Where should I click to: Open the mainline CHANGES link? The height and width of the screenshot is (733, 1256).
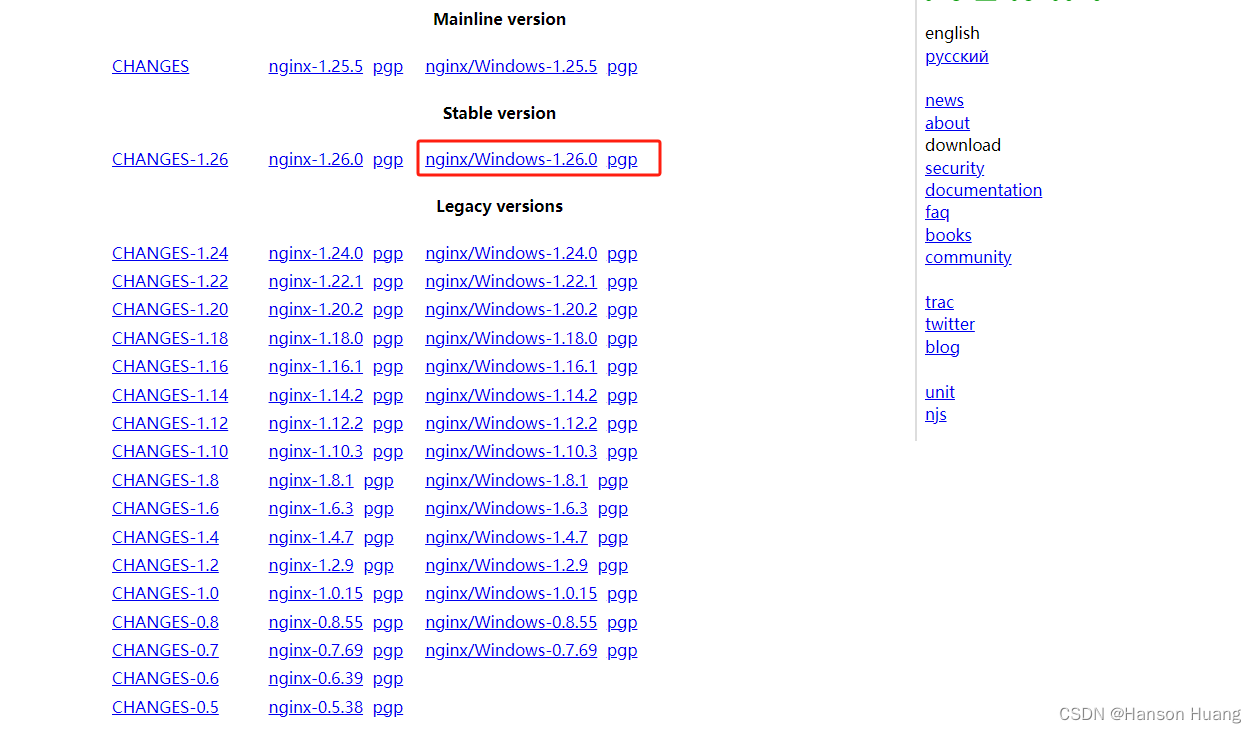pyautogui.click(x=150, y=66)
